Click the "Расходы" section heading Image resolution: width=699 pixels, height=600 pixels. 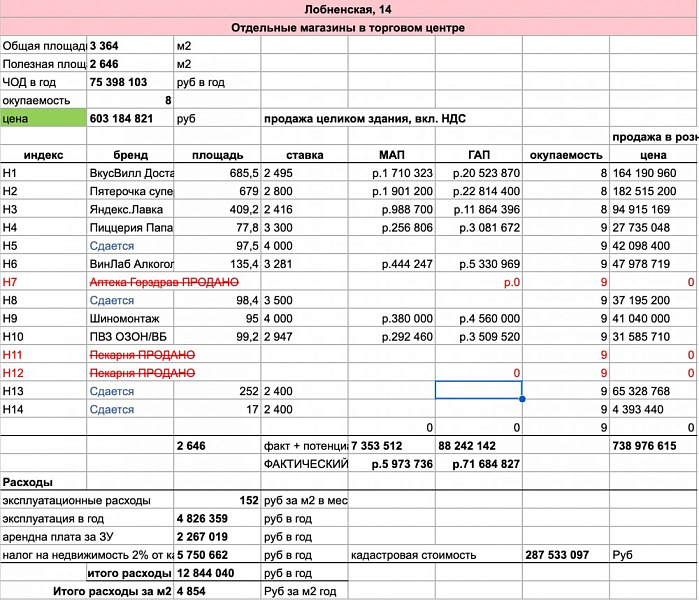point(28,482)
